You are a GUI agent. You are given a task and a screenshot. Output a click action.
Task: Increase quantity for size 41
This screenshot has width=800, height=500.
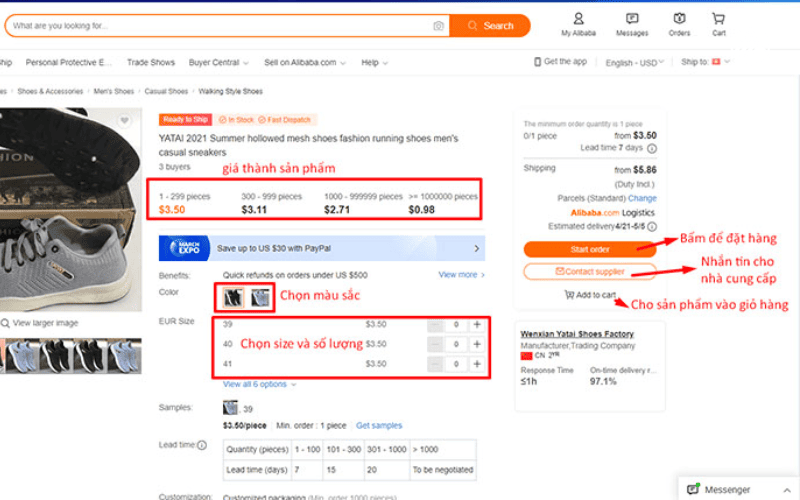pyautogui.click(x=477, y=364)
